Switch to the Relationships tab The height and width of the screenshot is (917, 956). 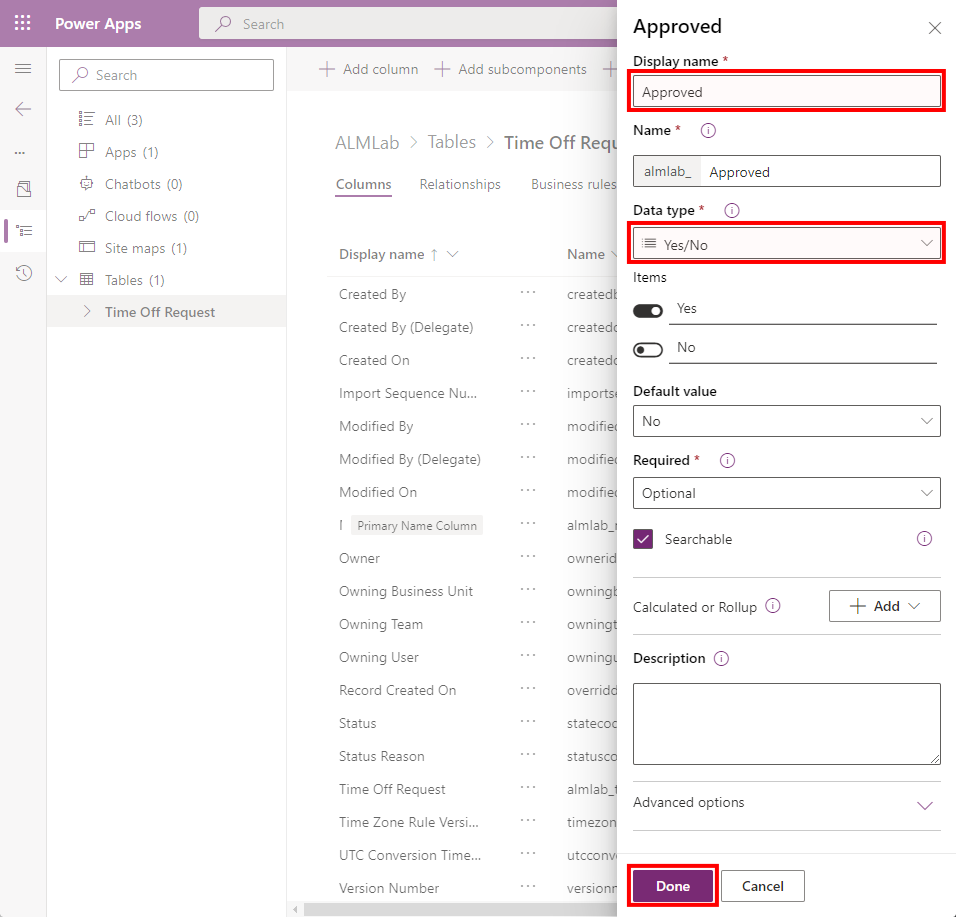[460, 184]
